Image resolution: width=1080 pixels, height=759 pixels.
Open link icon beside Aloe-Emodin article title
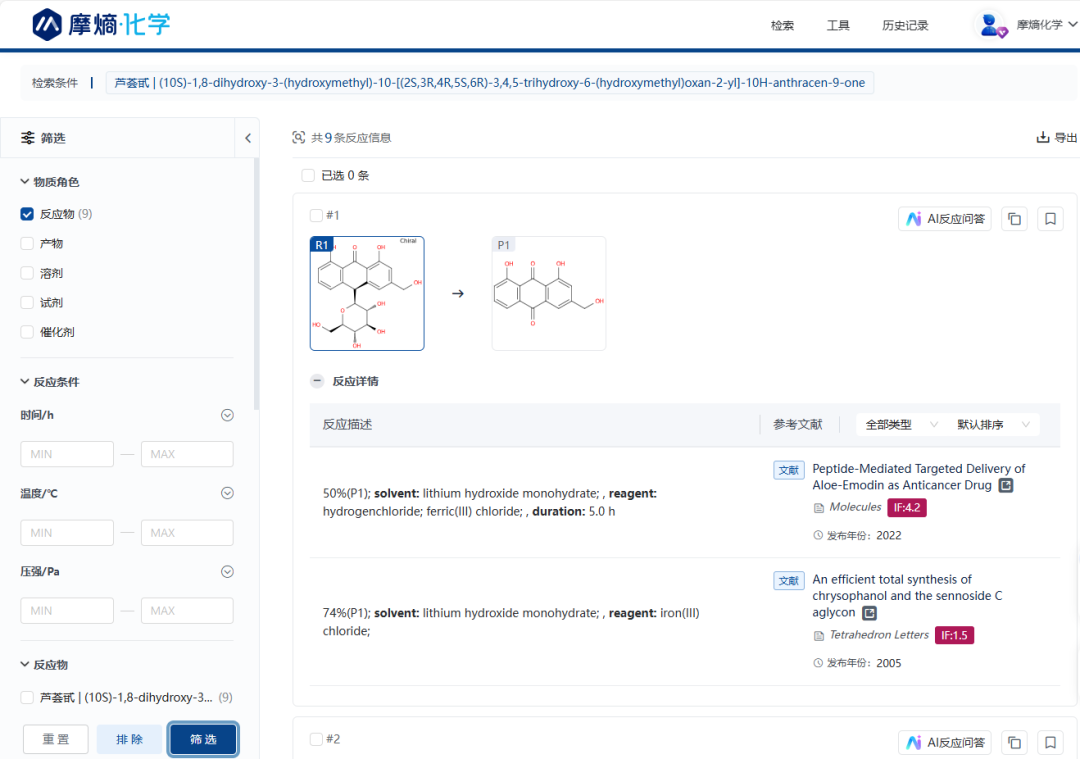point(1006,486)
